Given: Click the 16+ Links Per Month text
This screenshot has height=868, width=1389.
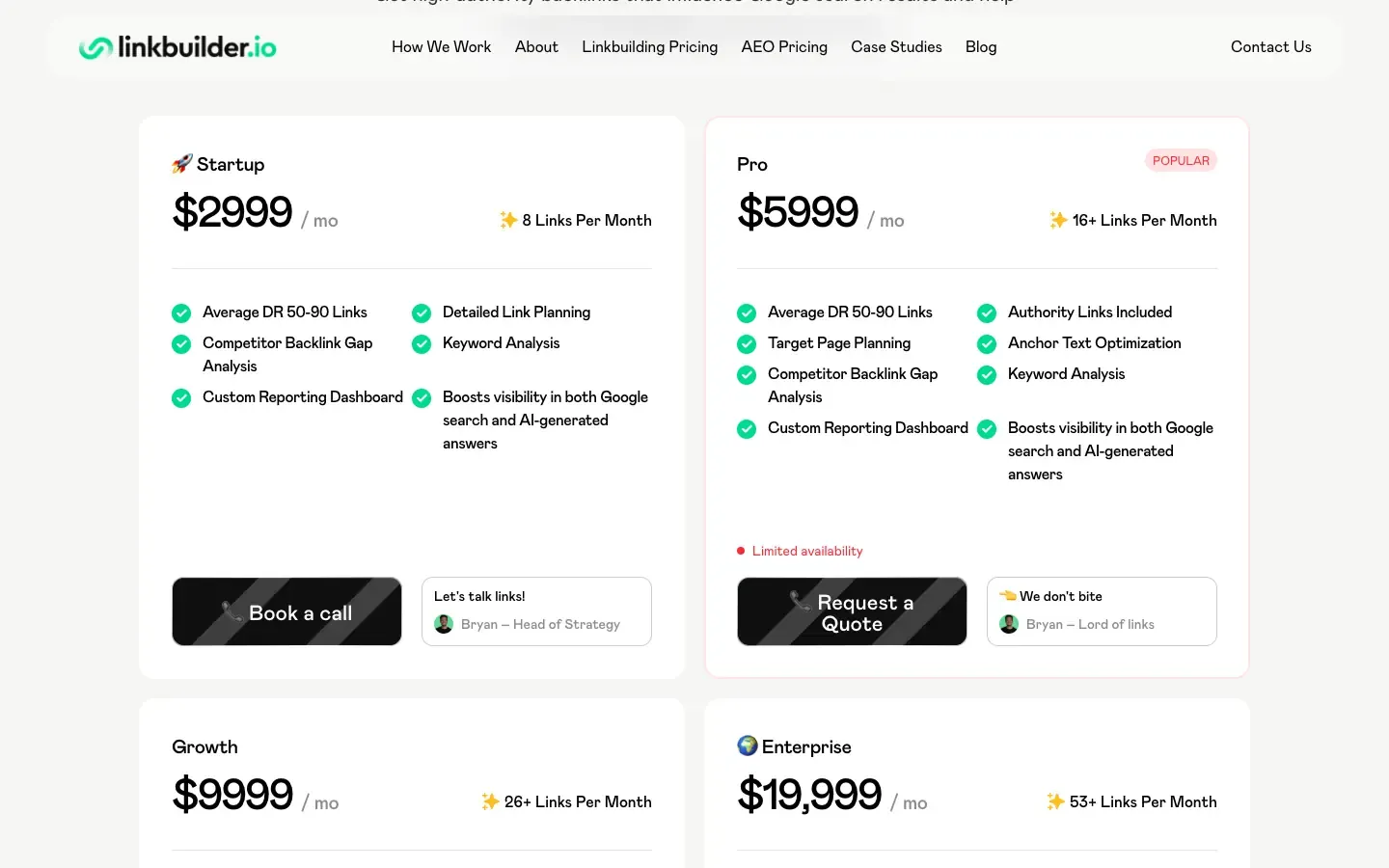Looking at the screenshot, I should [1144, 220].
